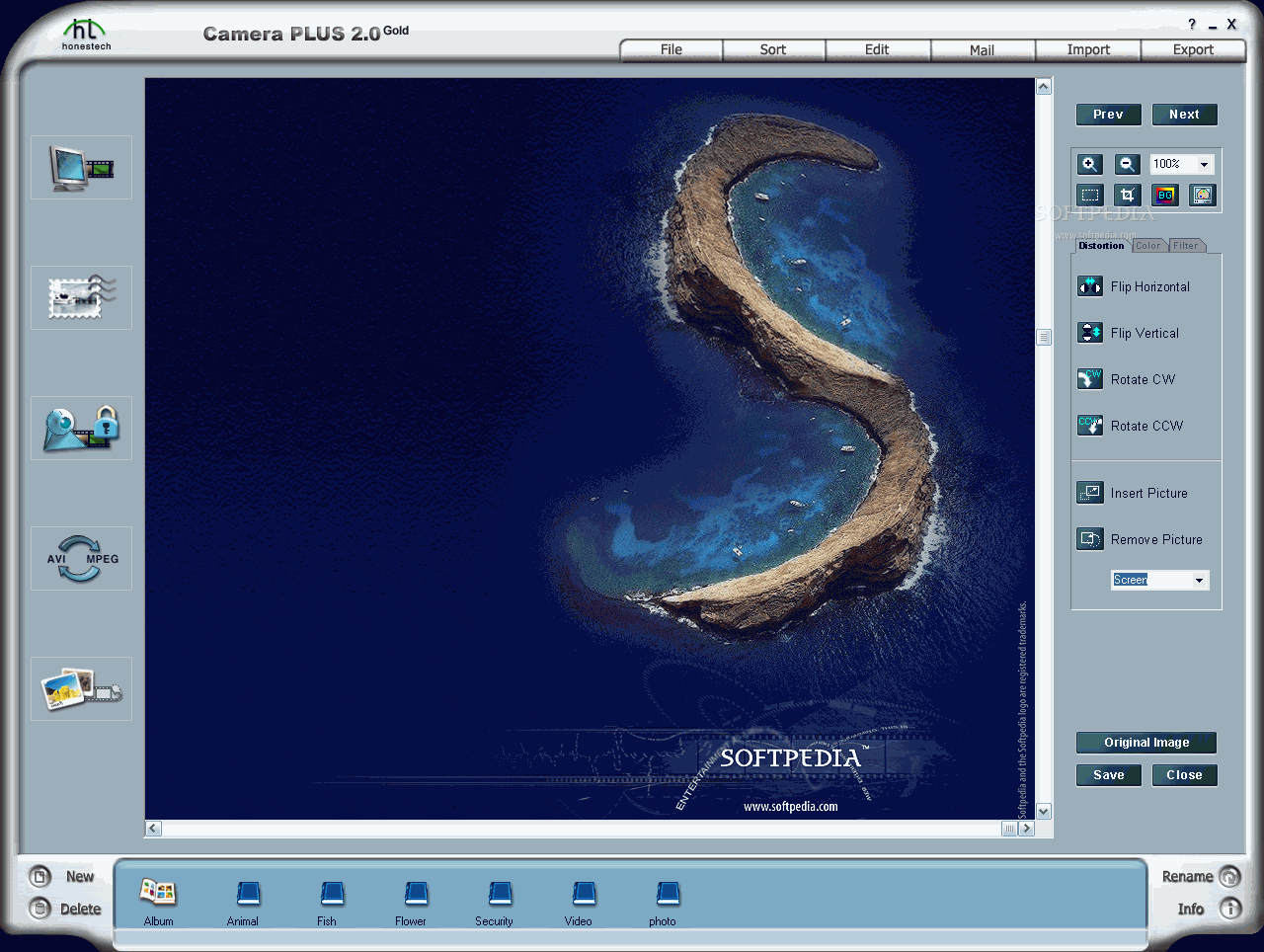1264x952 pixels.
Task: Open the File menu
Action: [x=671, y=50]
